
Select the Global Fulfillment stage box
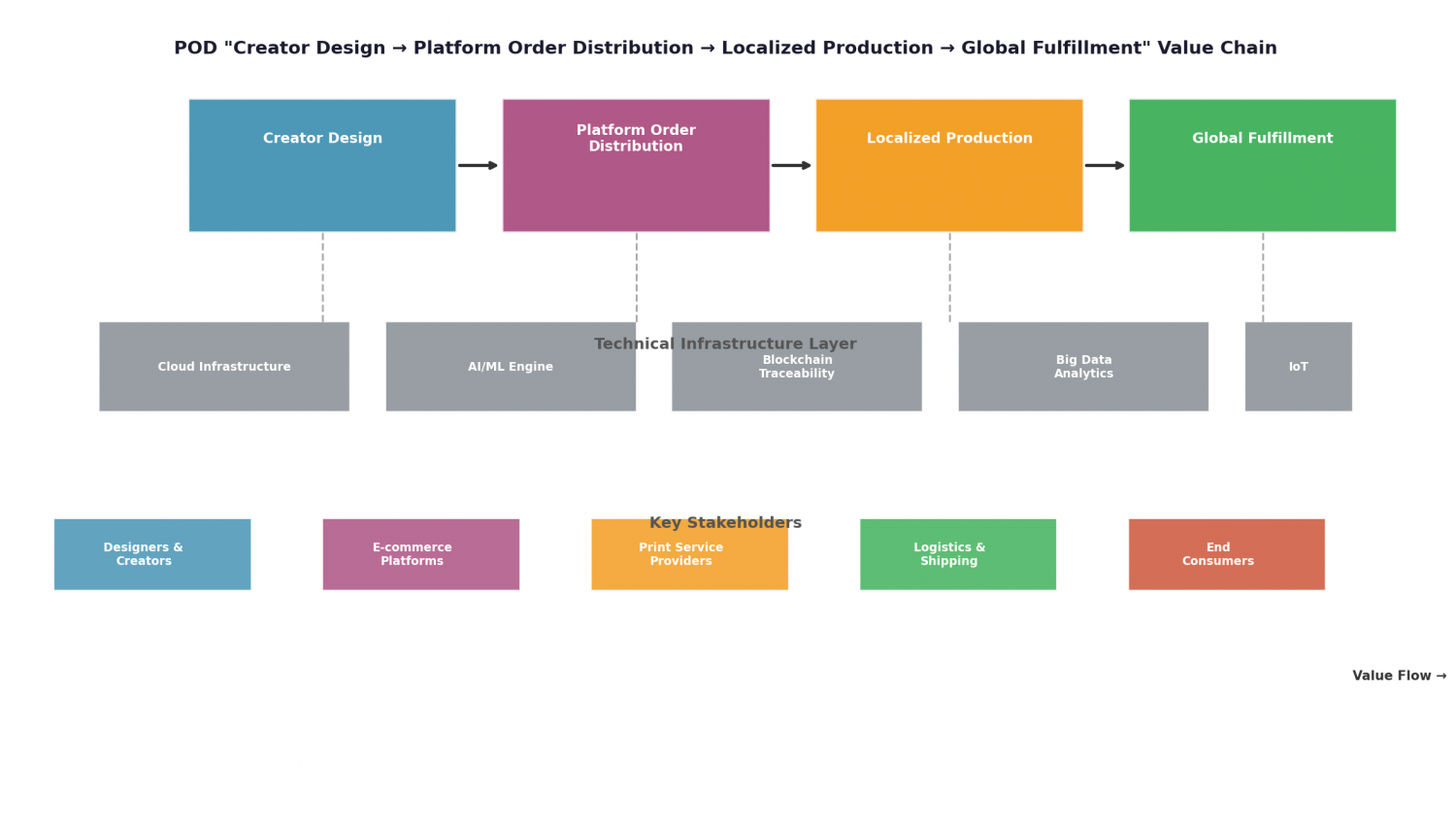[1263, 165]
